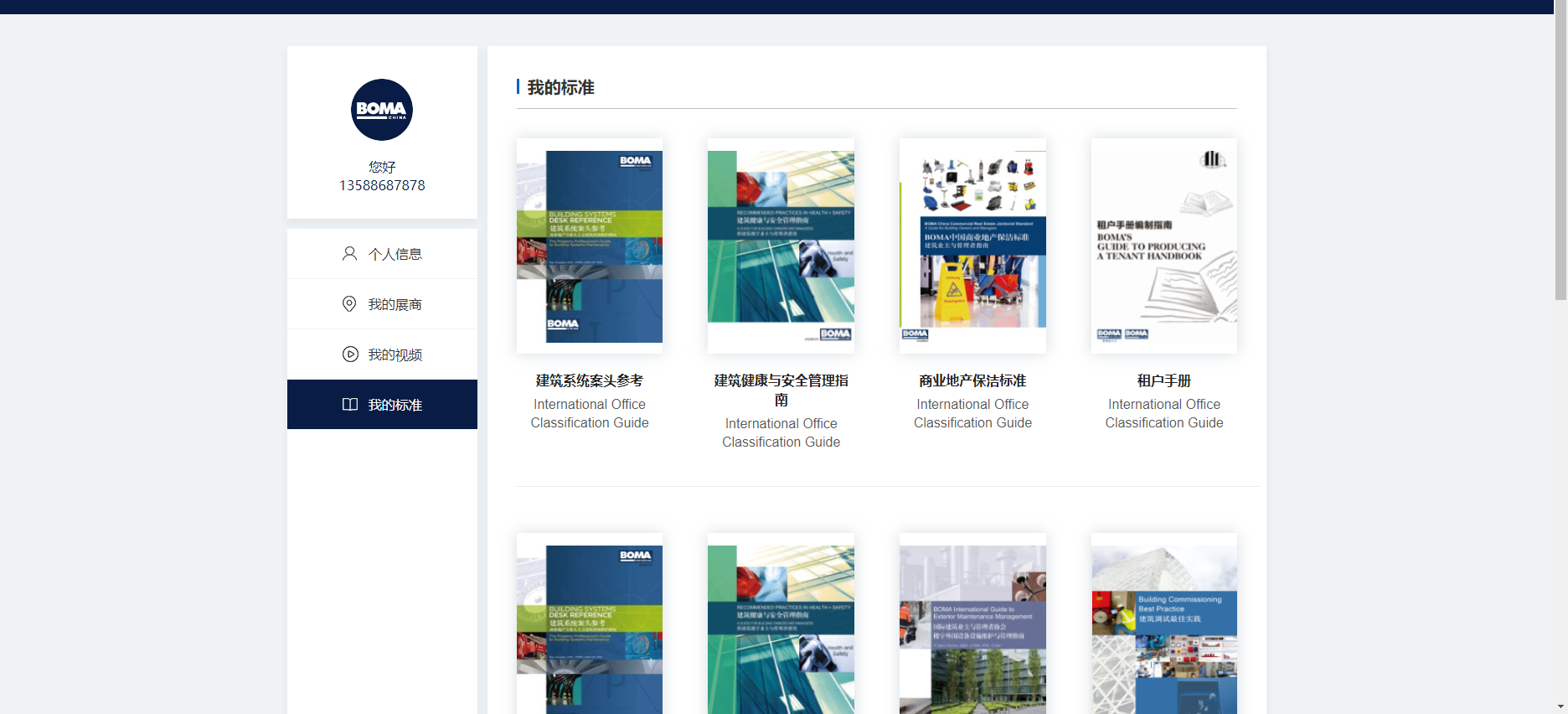Click the location pin icon beside 我的展商

coord(349,304)
